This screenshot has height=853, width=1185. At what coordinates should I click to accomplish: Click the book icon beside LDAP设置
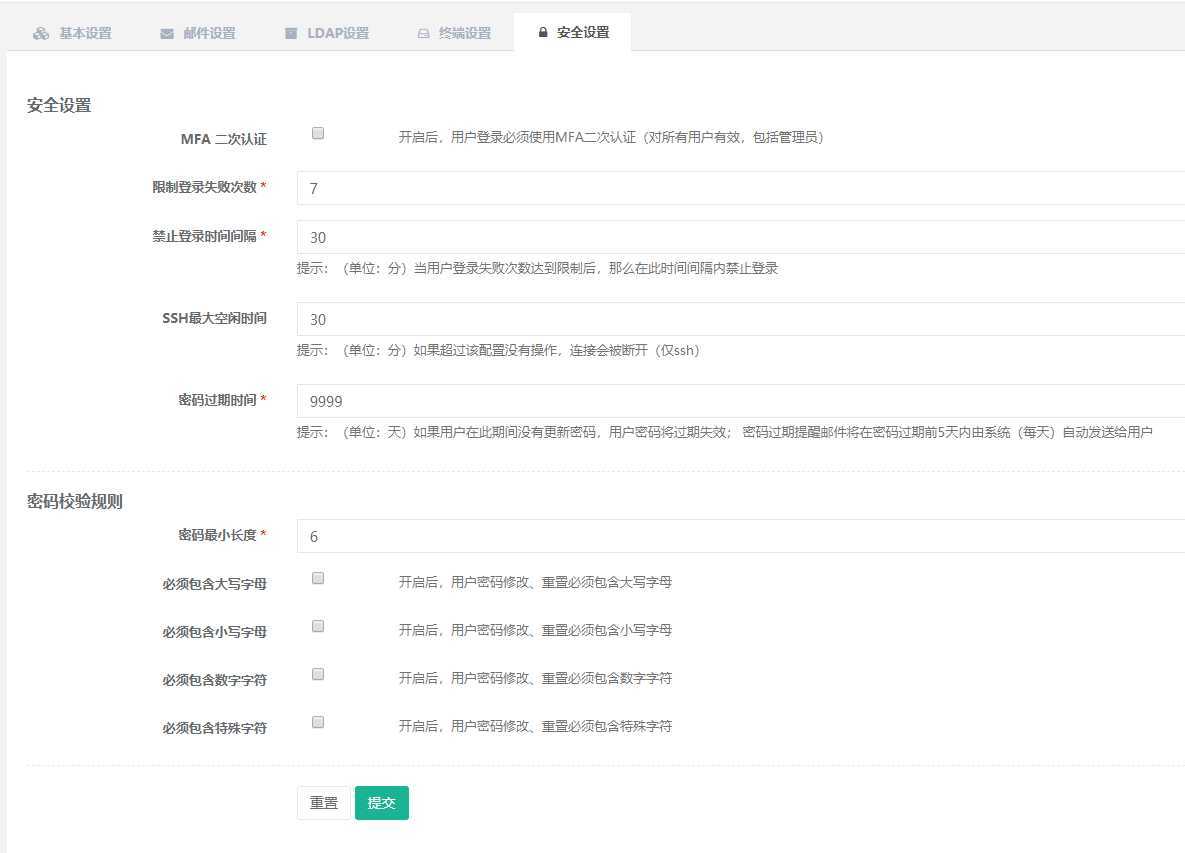291,33
